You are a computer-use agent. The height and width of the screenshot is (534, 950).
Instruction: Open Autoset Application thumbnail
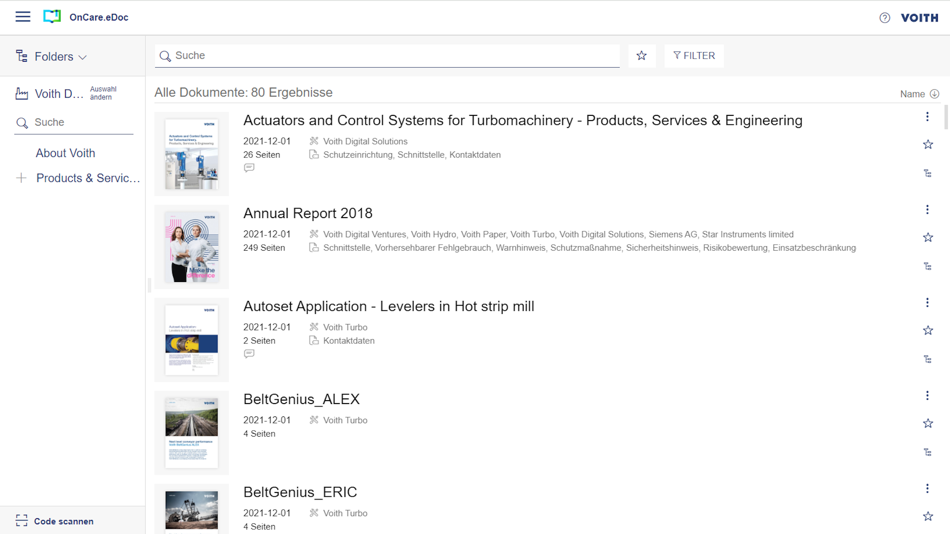(191, 339)
